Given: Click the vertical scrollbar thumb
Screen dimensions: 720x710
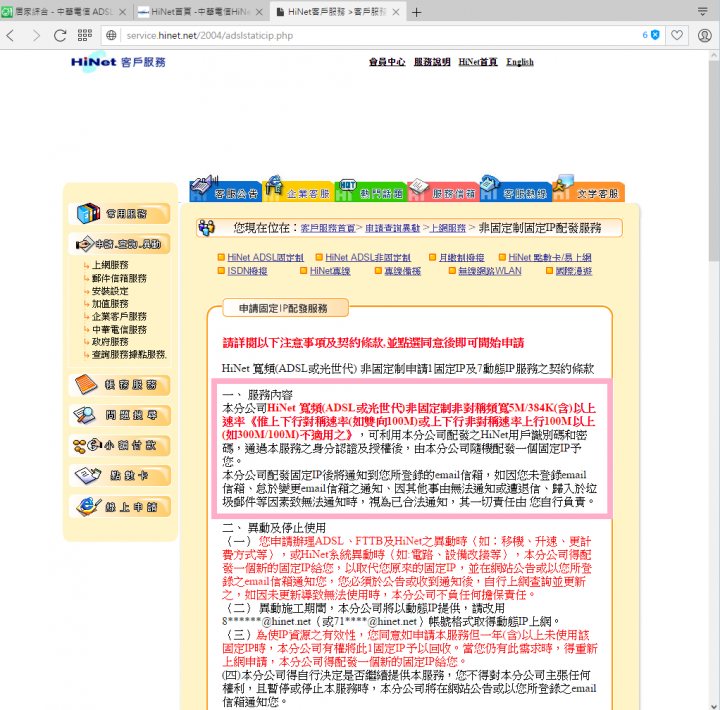Looking at the screenshot, I should [714, 161].
